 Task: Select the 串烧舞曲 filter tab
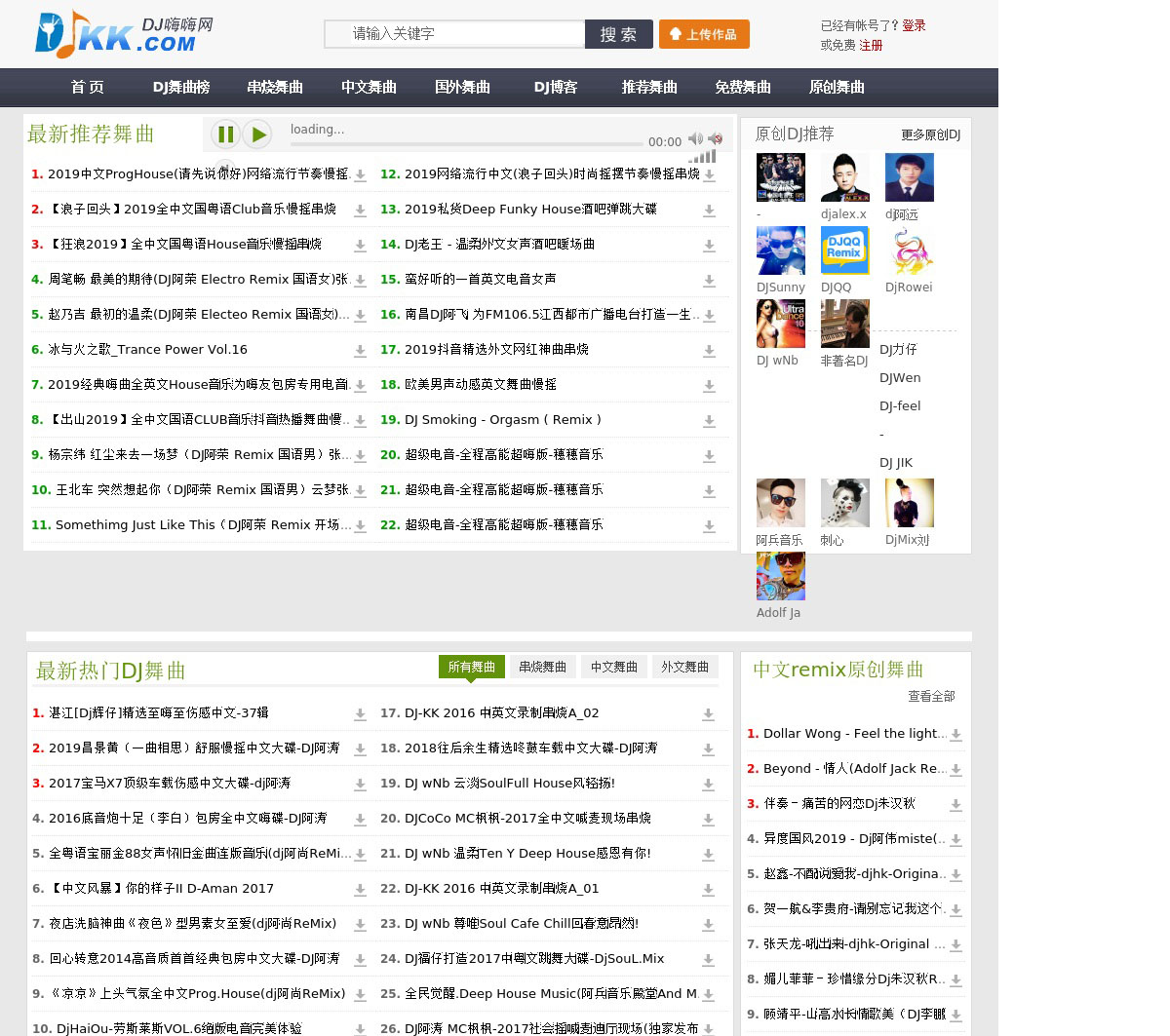pos(542,667)
